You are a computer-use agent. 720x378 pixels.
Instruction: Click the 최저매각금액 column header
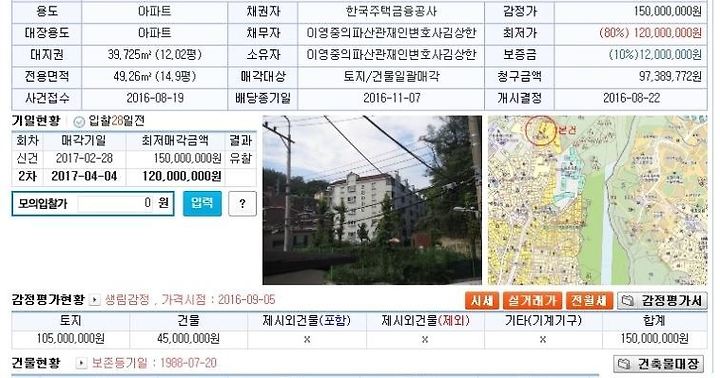click(175, 141)
